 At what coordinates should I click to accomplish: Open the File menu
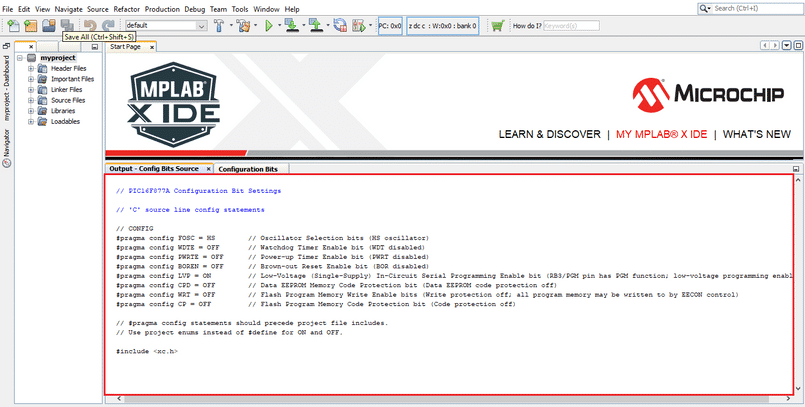[8, 9]
